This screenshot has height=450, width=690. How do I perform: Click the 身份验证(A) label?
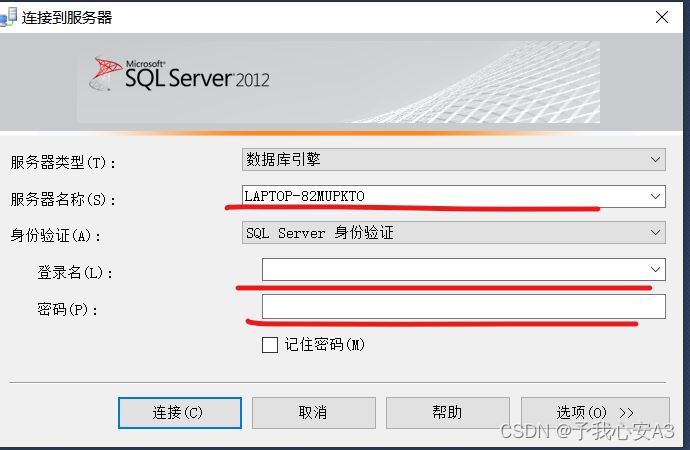55,236
